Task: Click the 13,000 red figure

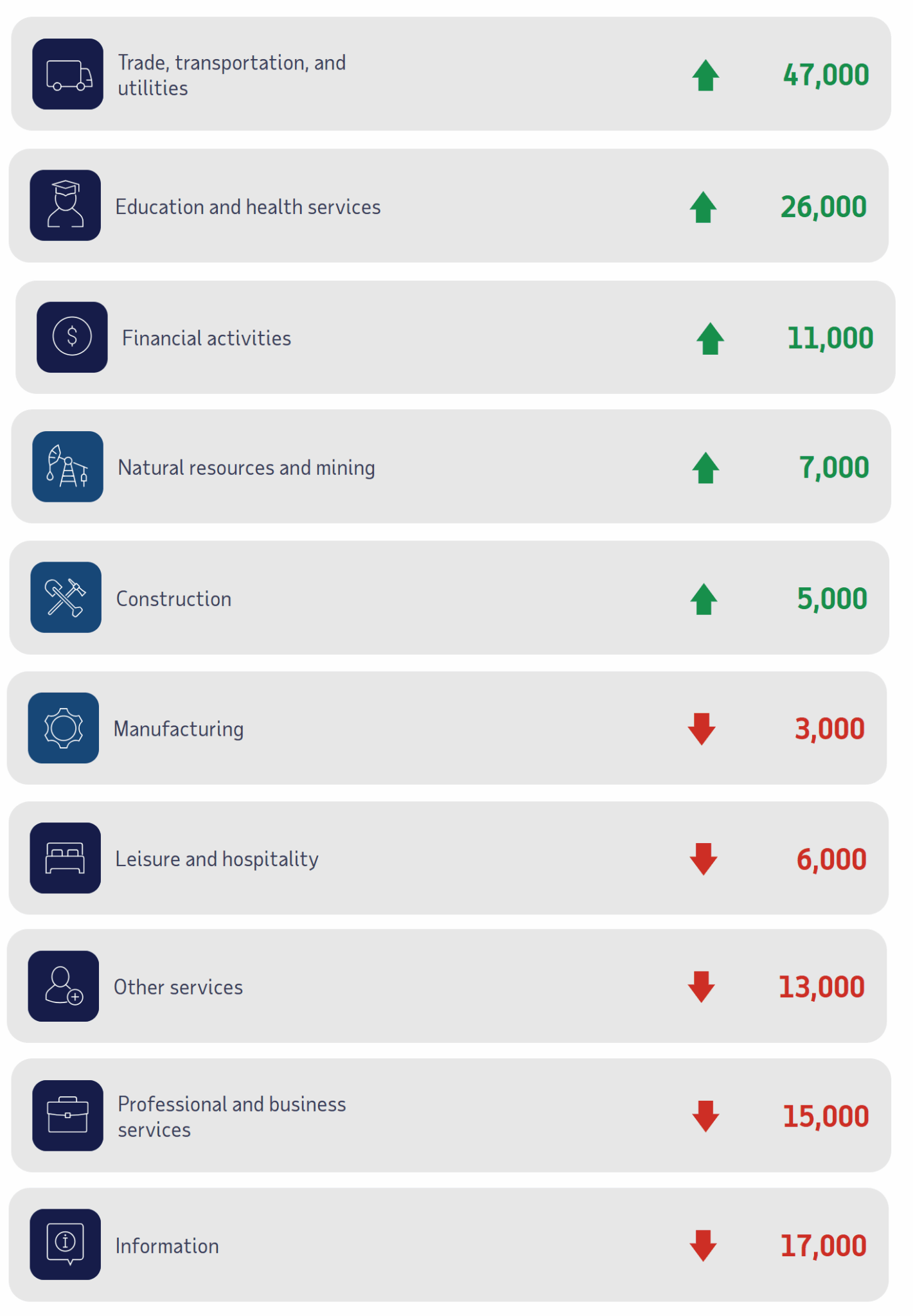Action: (821, 987)
